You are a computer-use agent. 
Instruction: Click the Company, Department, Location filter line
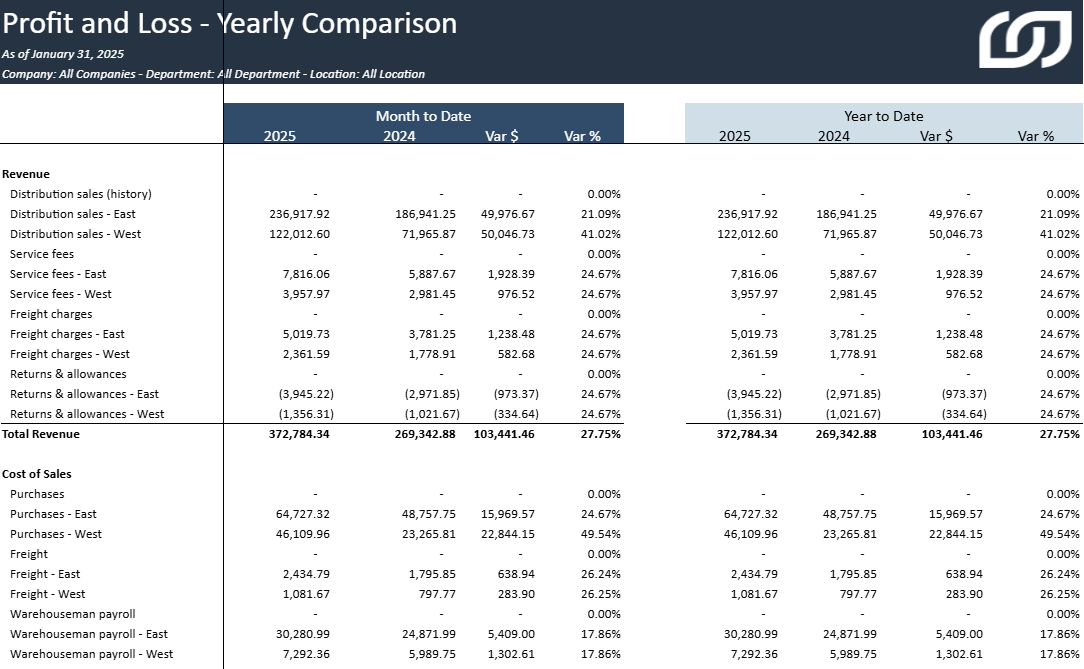213,74
